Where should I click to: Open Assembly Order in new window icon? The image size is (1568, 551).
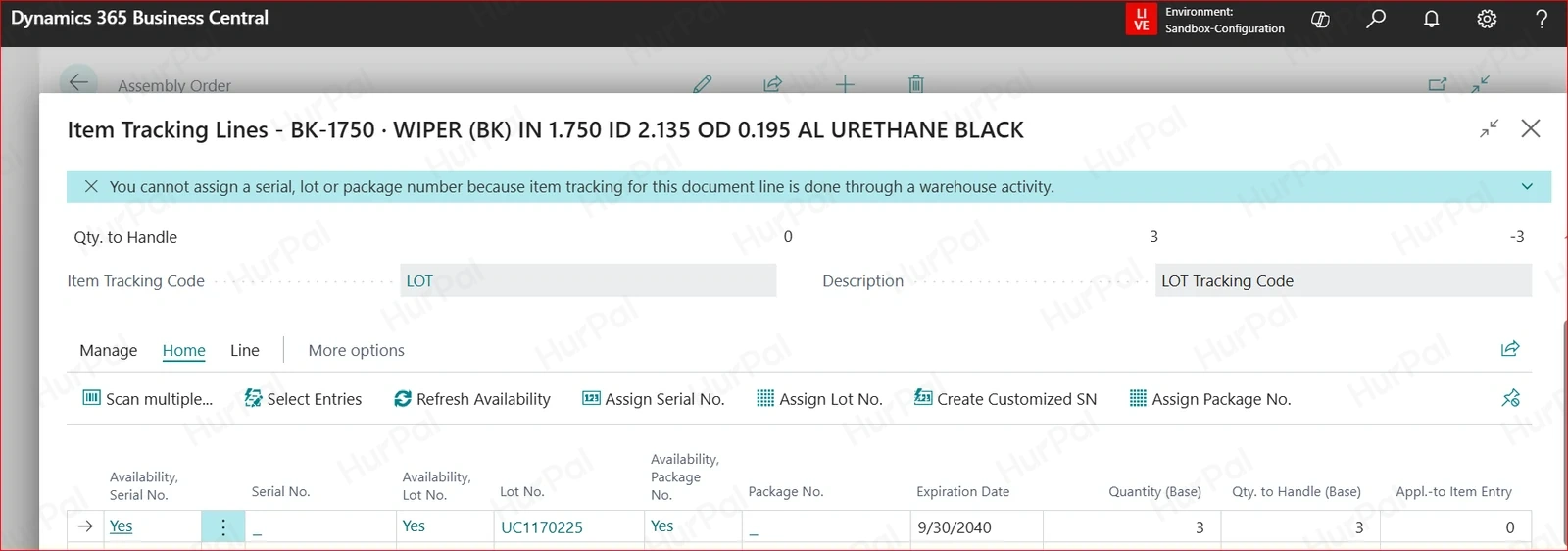pyautogui.click(x=1437, y=84)
